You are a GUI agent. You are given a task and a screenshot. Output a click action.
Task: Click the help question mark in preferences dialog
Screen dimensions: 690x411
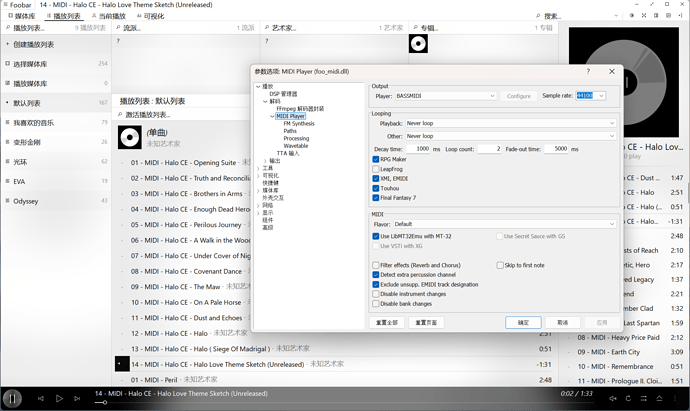point(588,71)
